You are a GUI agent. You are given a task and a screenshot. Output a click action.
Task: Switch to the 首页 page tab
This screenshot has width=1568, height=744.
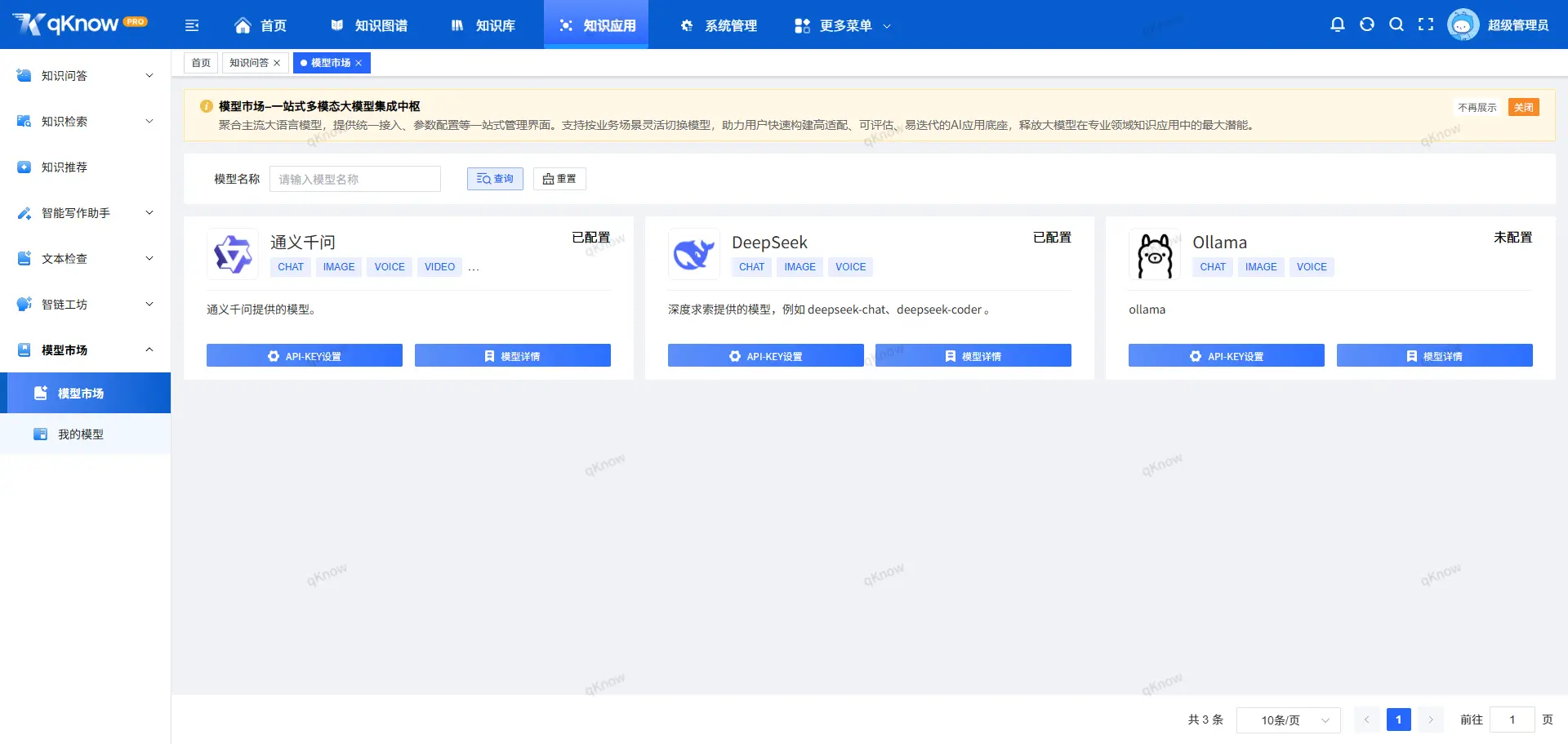(x=201, y=63)
